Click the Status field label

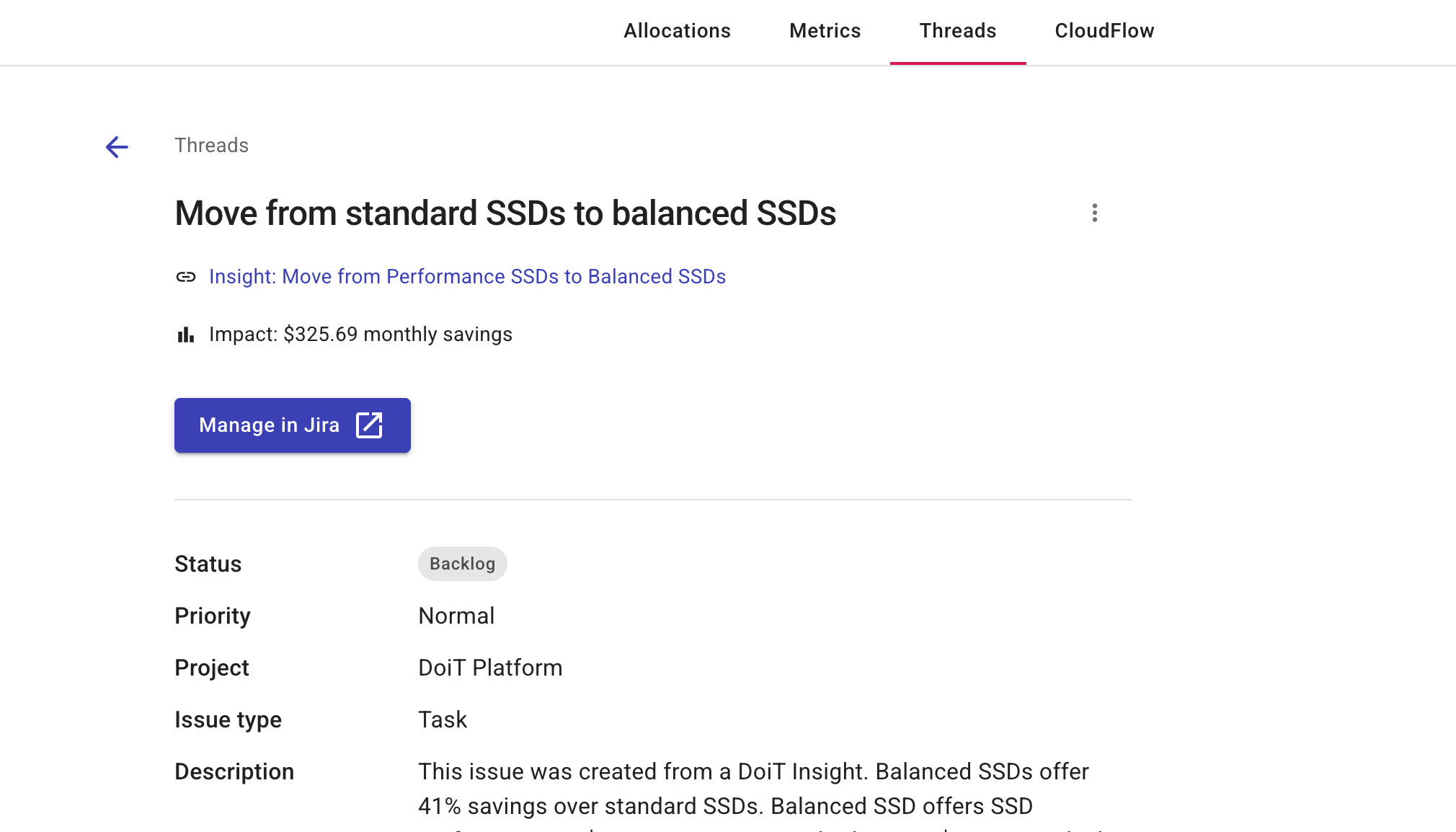[208, 564]
